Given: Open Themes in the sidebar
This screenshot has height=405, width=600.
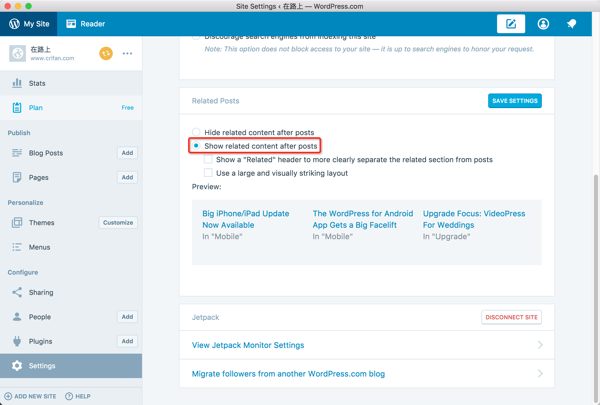Looking at the screenshot, I should point(42,222).
